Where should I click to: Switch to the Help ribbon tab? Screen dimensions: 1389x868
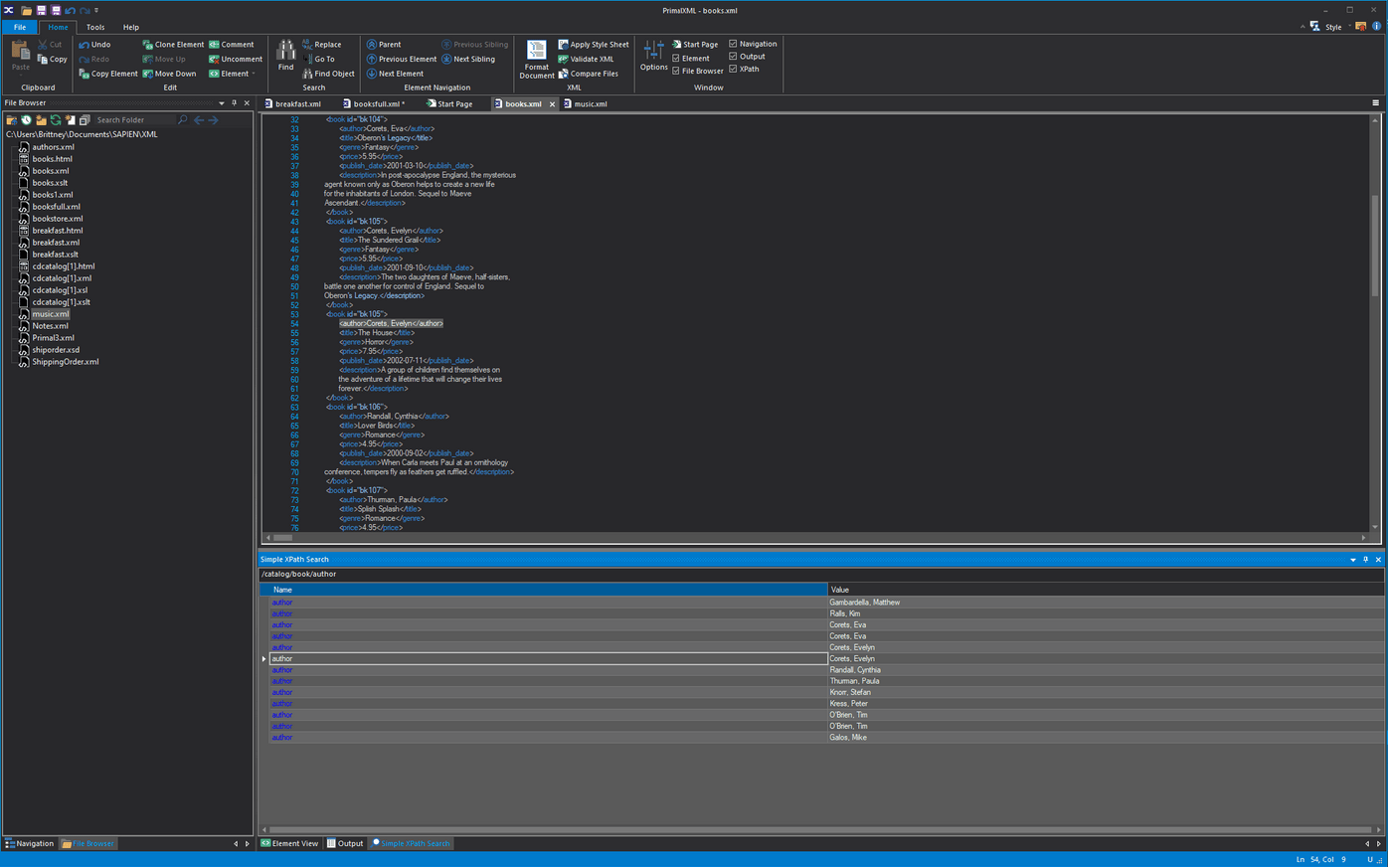[x=131, y=27]
